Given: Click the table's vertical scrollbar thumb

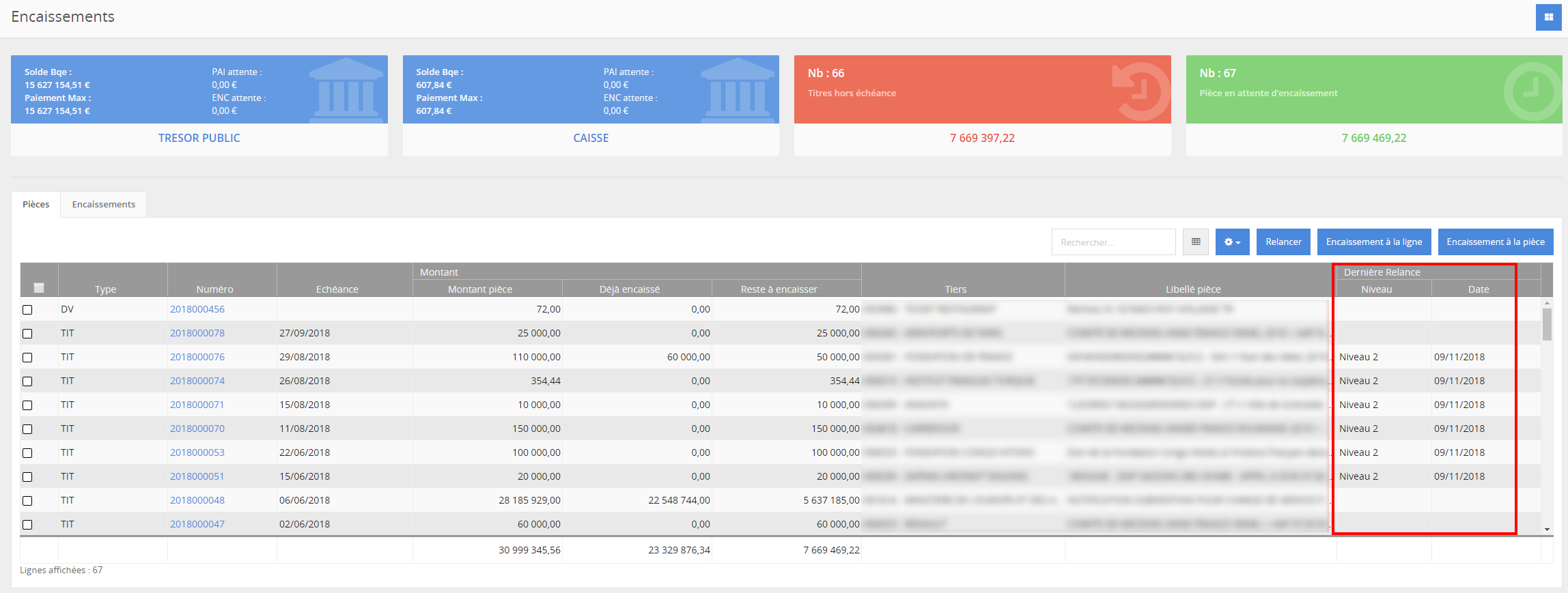Looking at the screenshot, I should point(1547,324).
